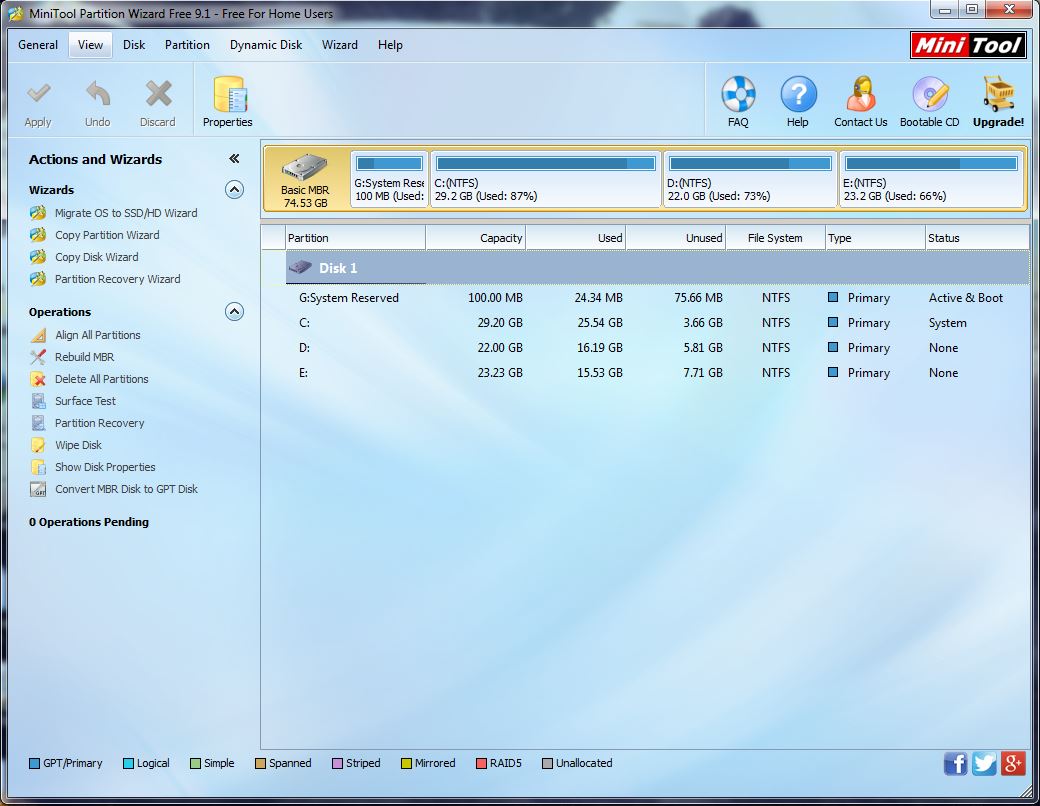Viewport: 1040px width, 806px height.
Task: Open the Twitter social icon
Action: click(x=984, y=764)
